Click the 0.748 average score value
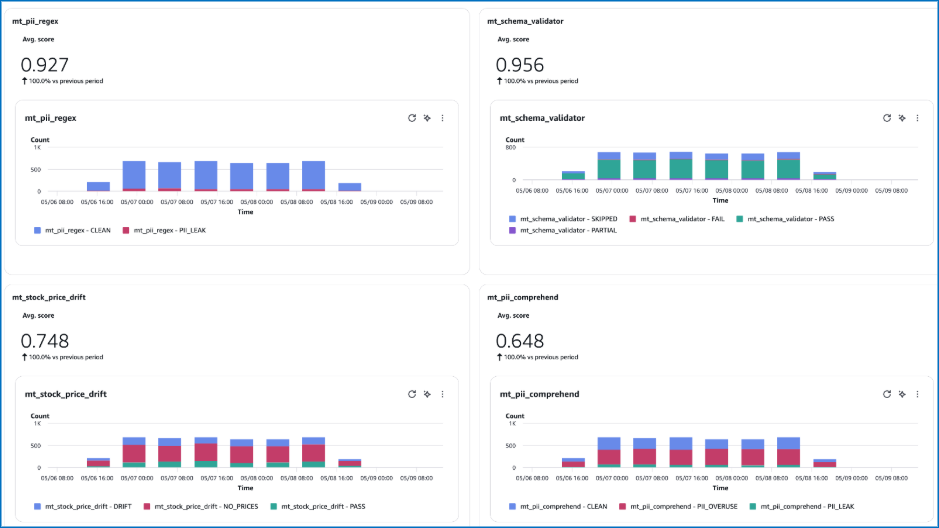Viewport: 939px width, 528px height. [x=45, y=341]
